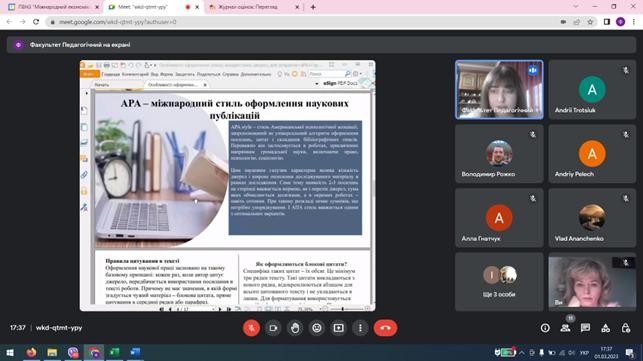Leave the call with red hang-up button
Image resolution: width=643 pixels, height=361 pixels.
[385, 328]
